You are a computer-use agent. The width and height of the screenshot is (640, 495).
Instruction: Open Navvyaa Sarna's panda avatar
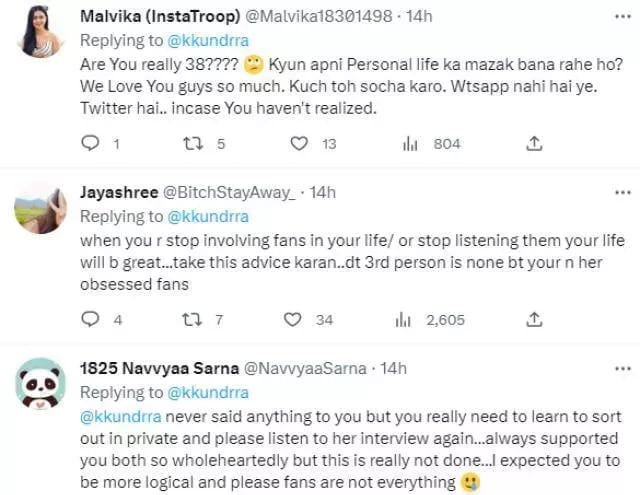click(x=43, y=386)
